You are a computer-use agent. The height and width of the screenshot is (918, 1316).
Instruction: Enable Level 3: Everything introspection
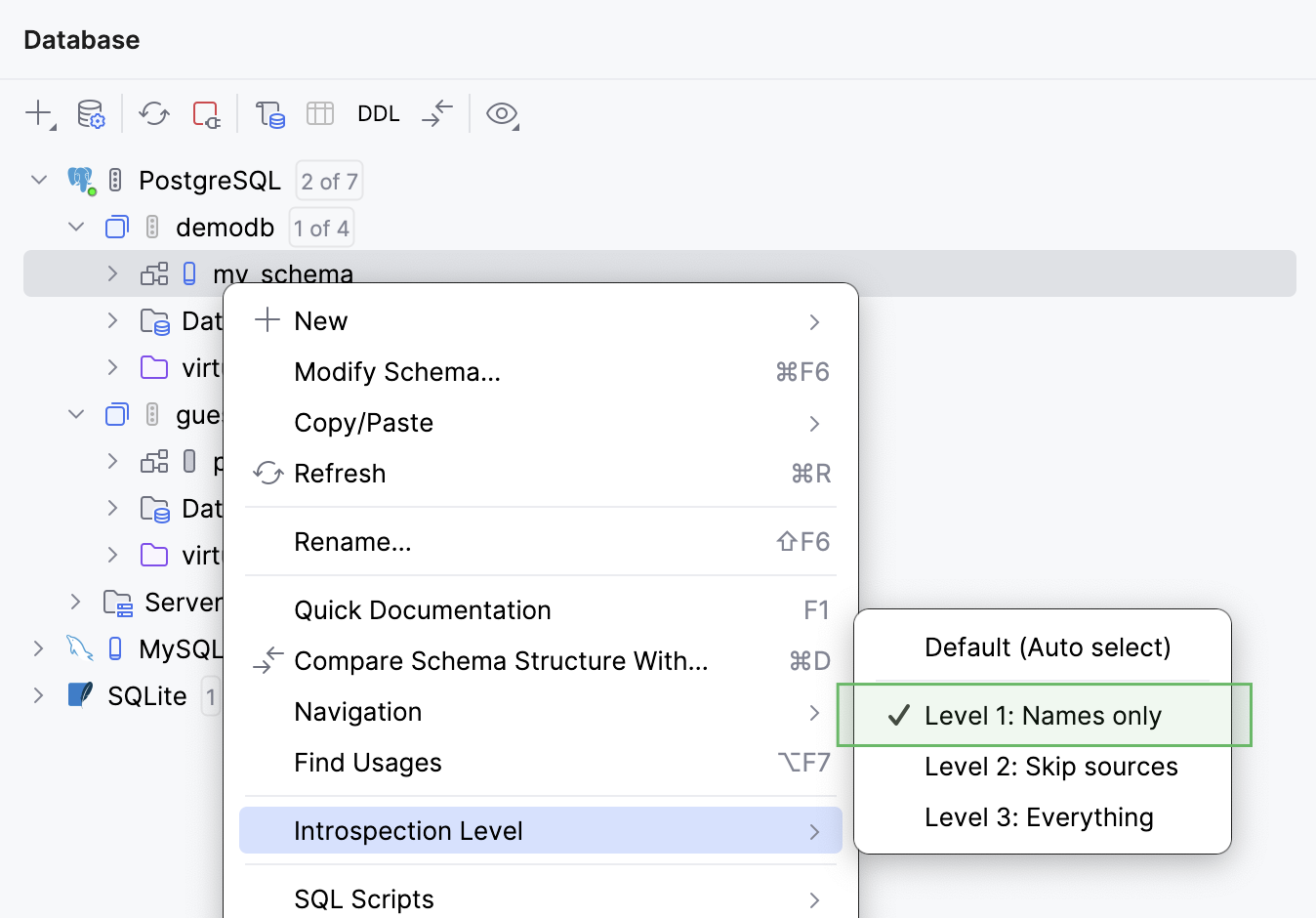(x=1039, y=817)
